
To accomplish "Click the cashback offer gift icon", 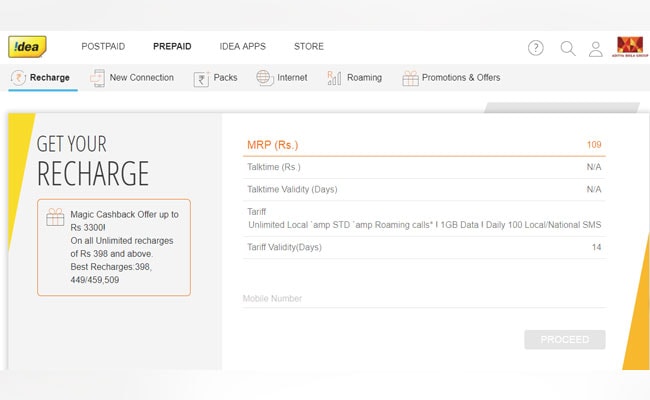I will [x=55, y=217].
